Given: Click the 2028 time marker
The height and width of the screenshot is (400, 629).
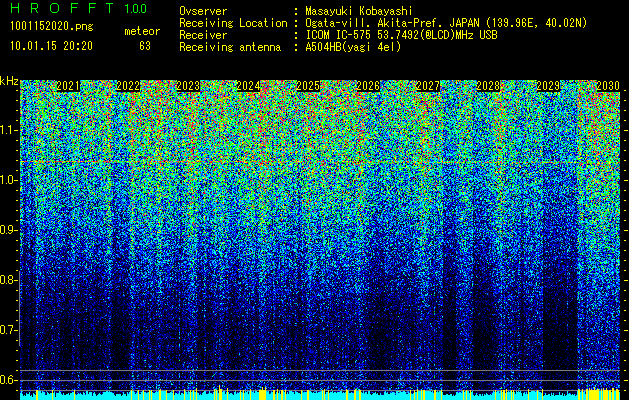Looking at the screenshot, I should (488, 86).
